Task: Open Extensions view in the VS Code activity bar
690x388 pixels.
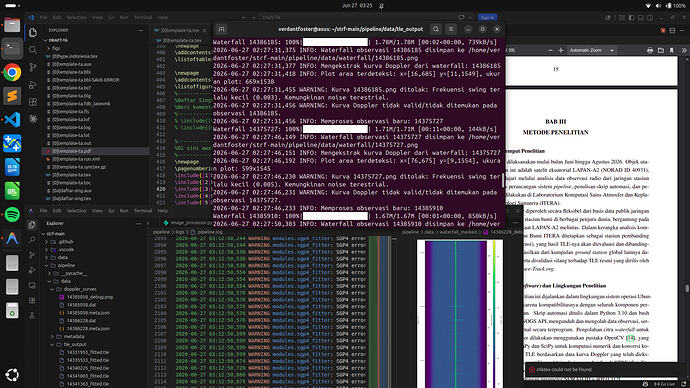Action: 33,102
